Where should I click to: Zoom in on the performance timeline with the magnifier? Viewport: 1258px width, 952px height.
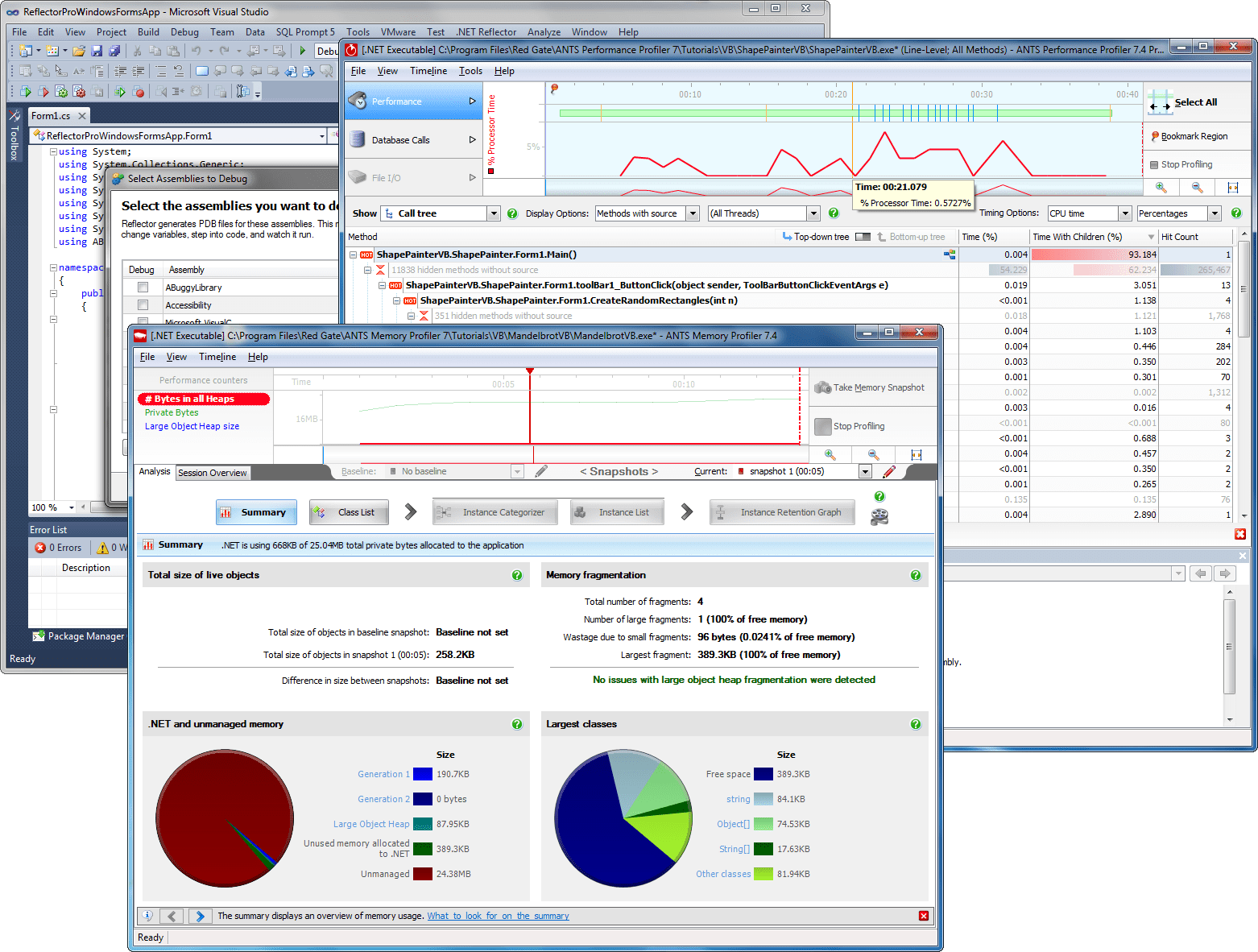tap(1160, 186)
